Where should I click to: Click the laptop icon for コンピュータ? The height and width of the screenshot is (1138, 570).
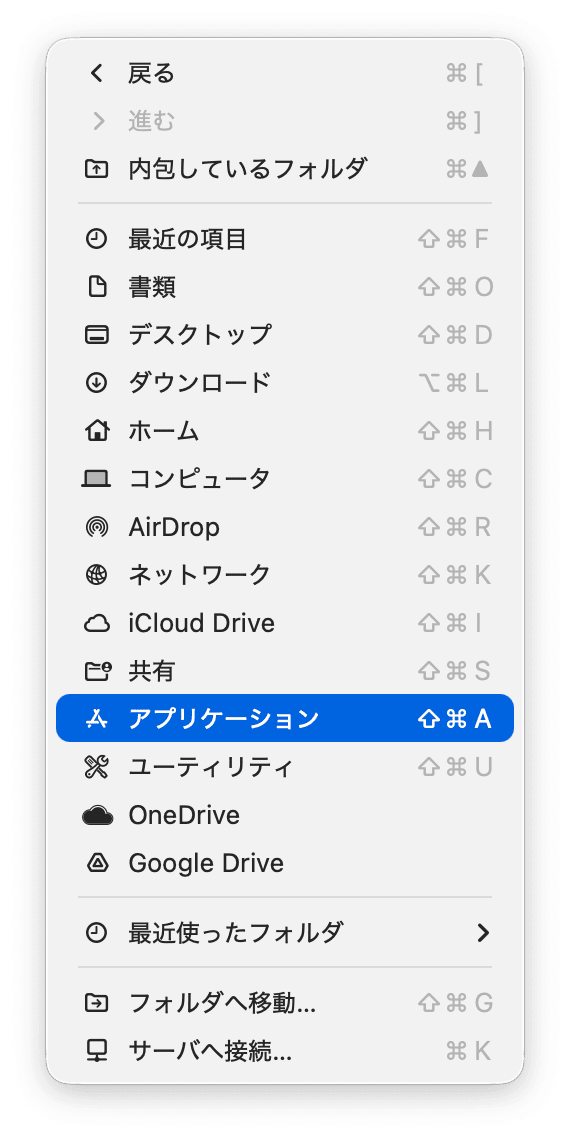[x=97, y=479]
